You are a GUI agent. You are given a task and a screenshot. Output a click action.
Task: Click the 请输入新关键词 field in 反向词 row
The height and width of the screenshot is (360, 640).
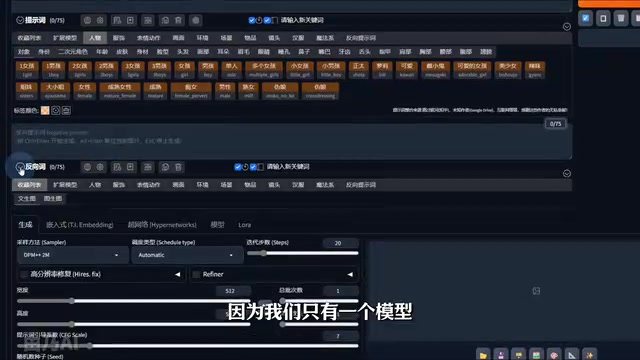pyautogui.click(x=288, y=167)
